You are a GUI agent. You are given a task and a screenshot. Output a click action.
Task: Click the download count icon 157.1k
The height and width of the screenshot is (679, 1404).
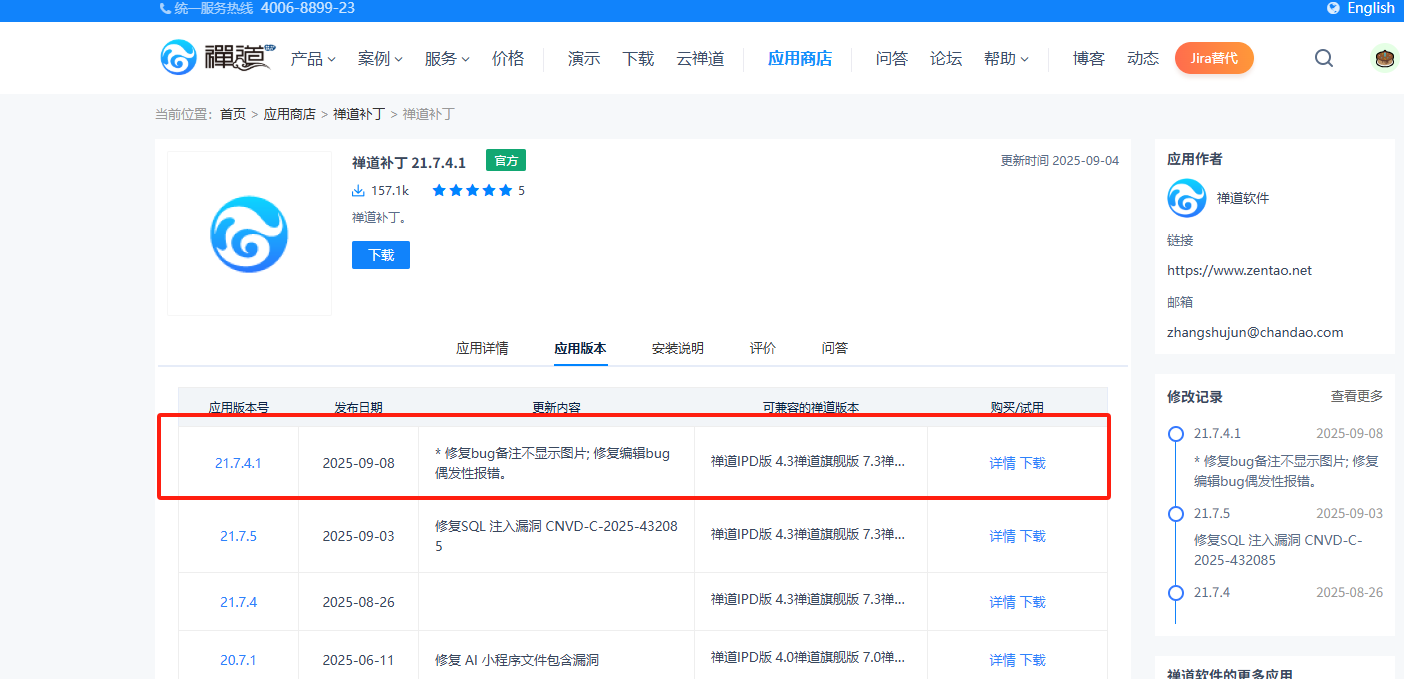[x=358, y=190]
